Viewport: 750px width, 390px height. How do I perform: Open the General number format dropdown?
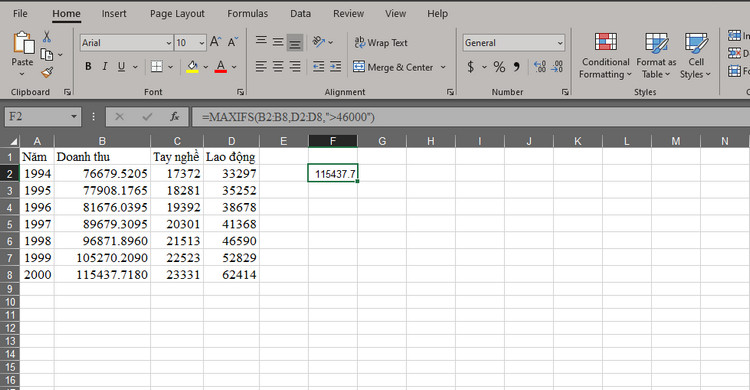(x=560, y=43)
